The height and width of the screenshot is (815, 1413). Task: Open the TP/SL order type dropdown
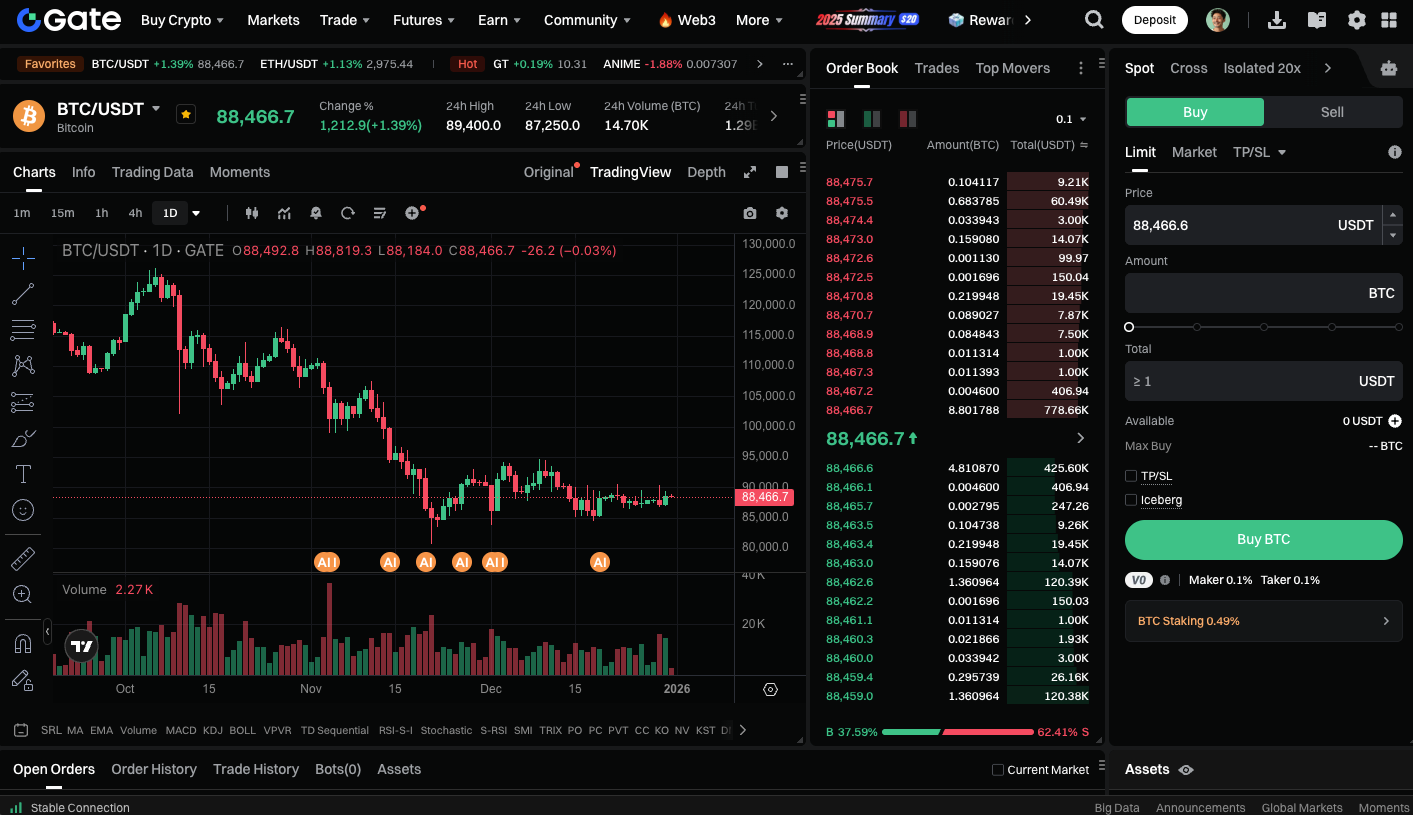point(1260,152)
